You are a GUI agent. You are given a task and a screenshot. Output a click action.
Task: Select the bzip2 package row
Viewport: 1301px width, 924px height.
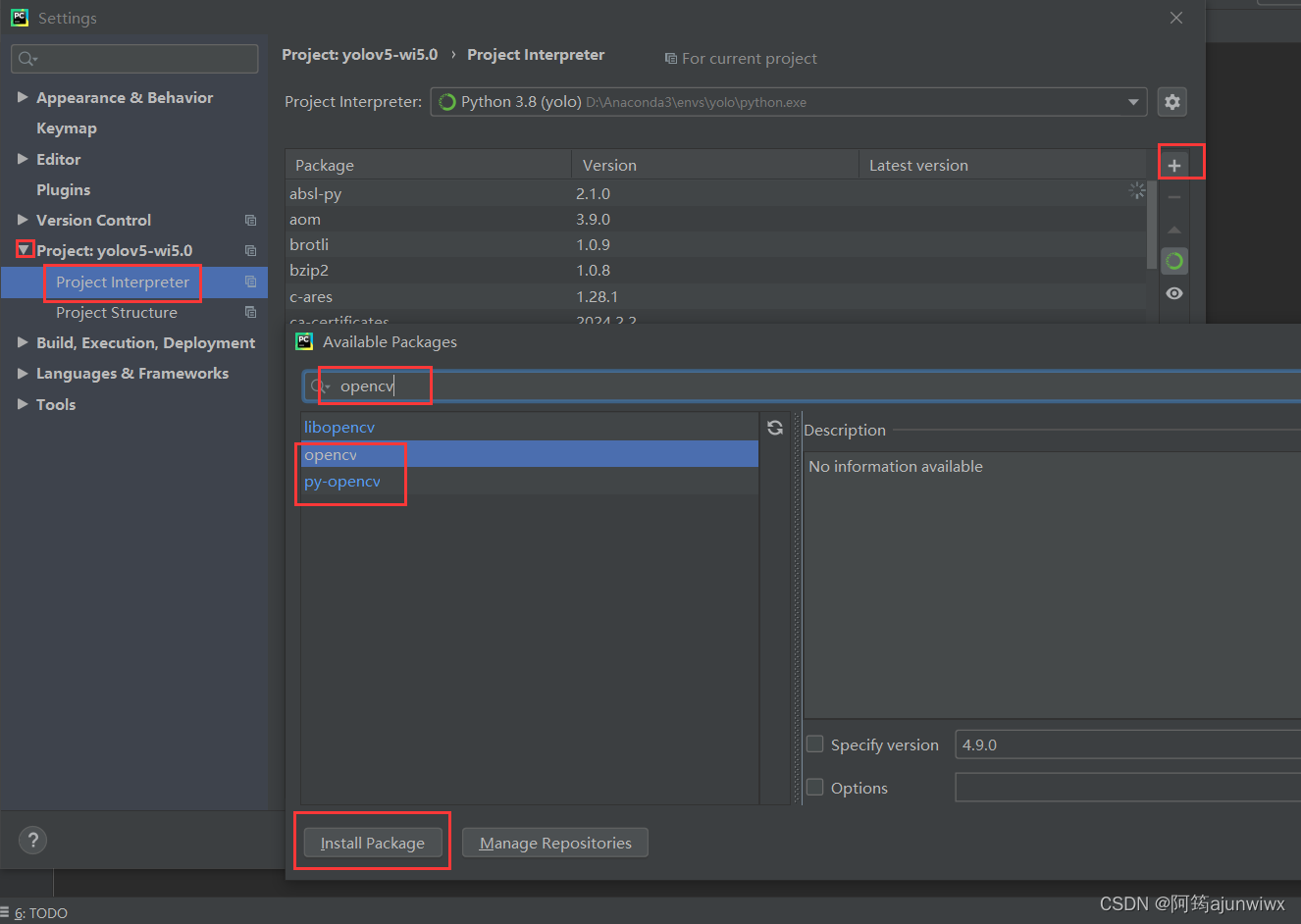(716, 270)
